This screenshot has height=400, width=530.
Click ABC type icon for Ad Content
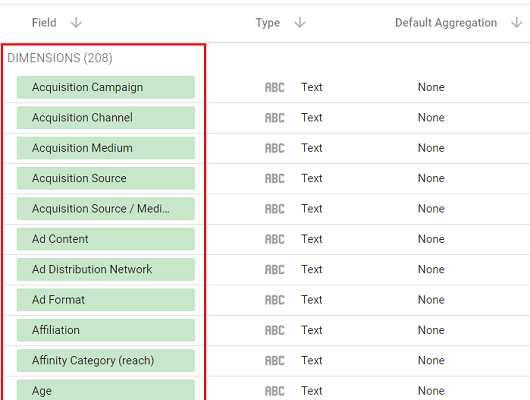pos(274,239)
